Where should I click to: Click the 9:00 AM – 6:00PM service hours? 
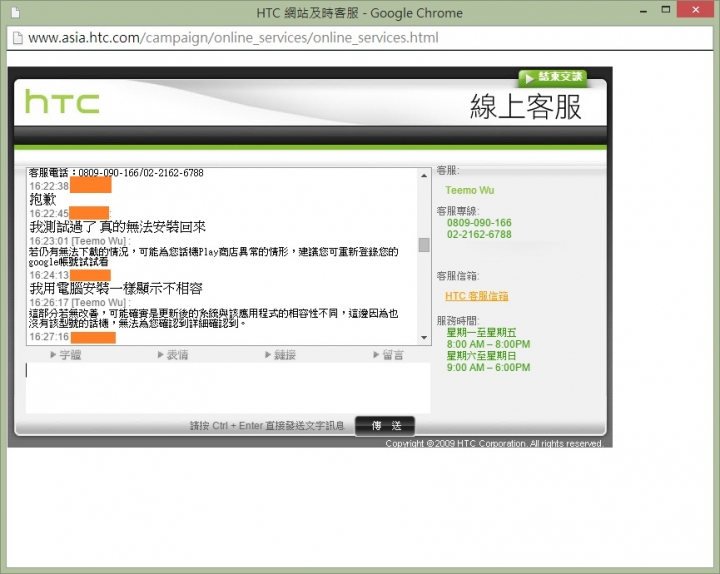pos(488,367)
